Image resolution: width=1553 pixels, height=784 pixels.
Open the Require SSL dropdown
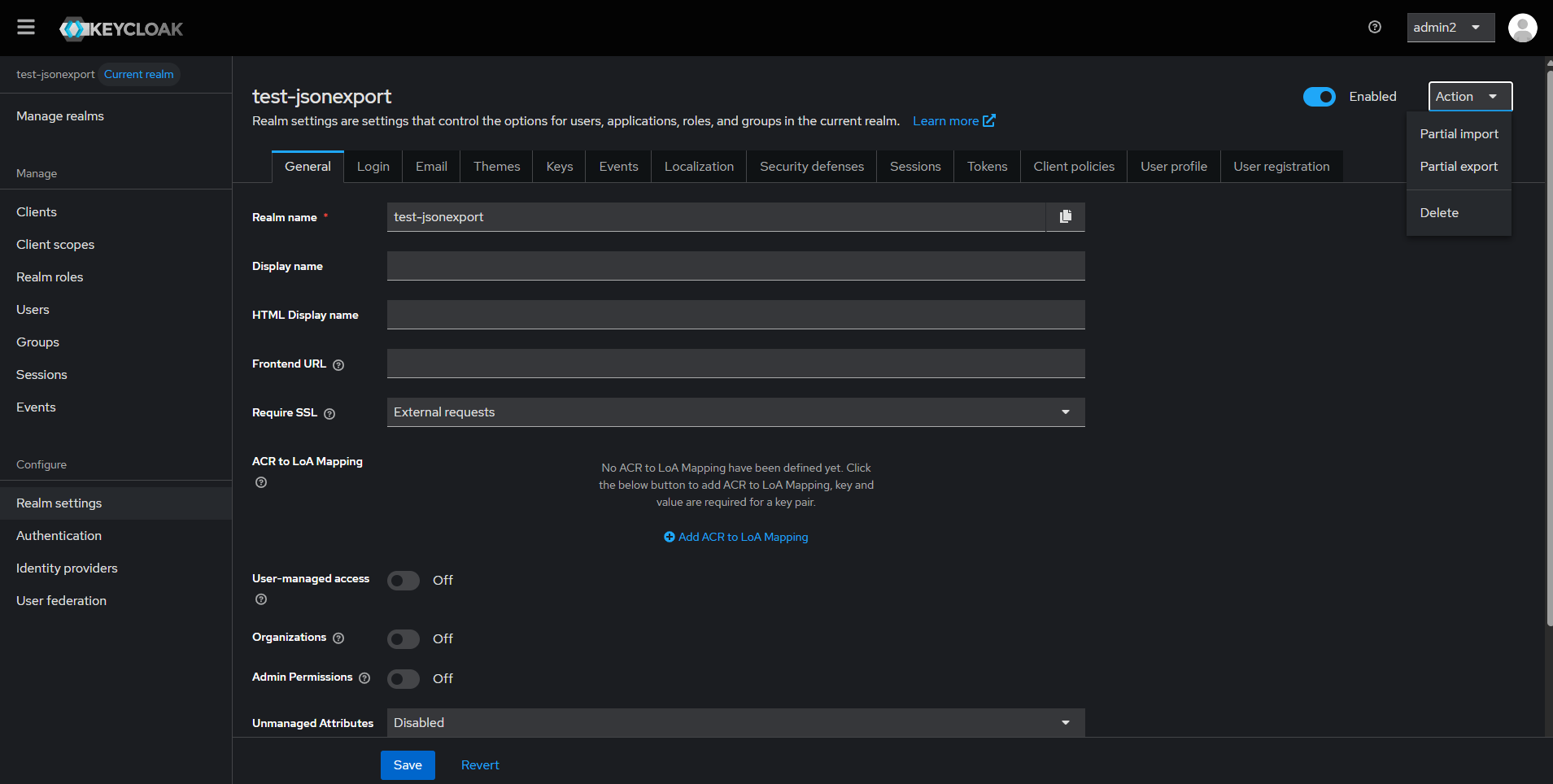click(735, 412)
